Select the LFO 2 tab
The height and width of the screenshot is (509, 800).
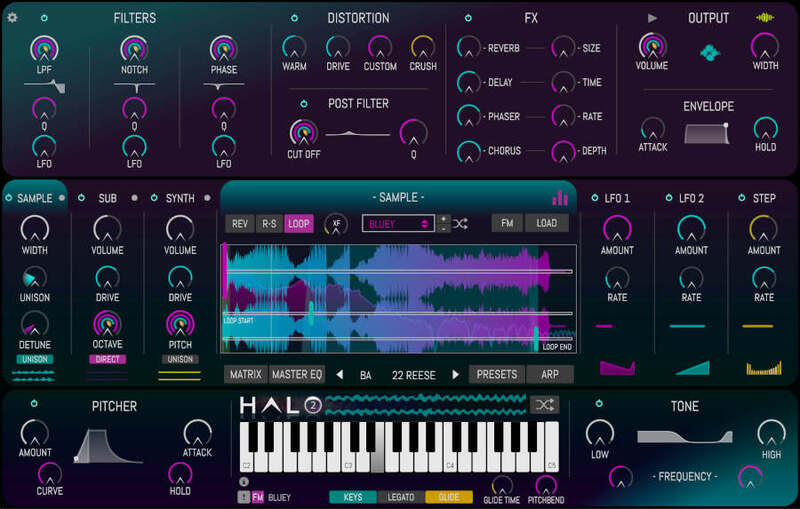point(691,198)
